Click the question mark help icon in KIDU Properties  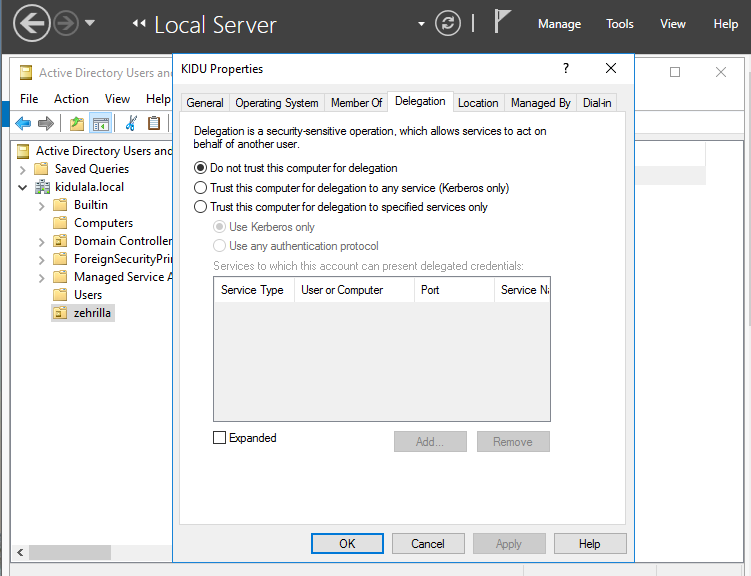pyautogui.click(x=566, y=69)
